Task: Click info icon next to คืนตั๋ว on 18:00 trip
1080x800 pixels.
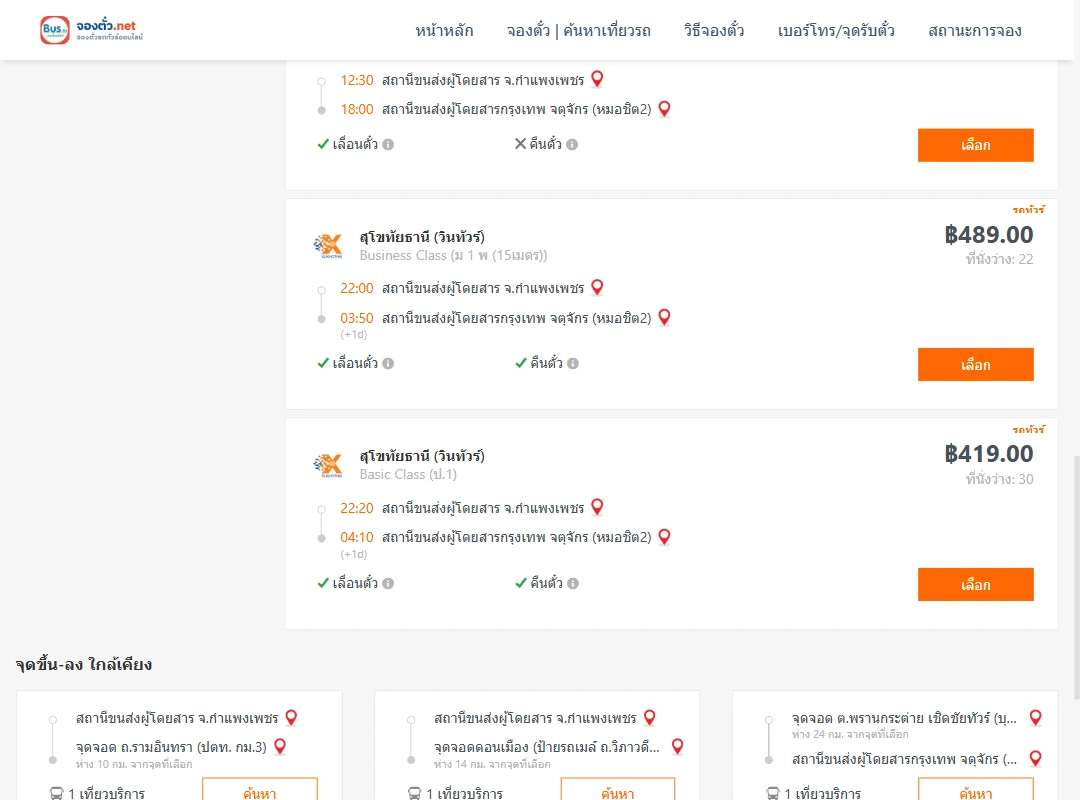Action: pos(572,145)
